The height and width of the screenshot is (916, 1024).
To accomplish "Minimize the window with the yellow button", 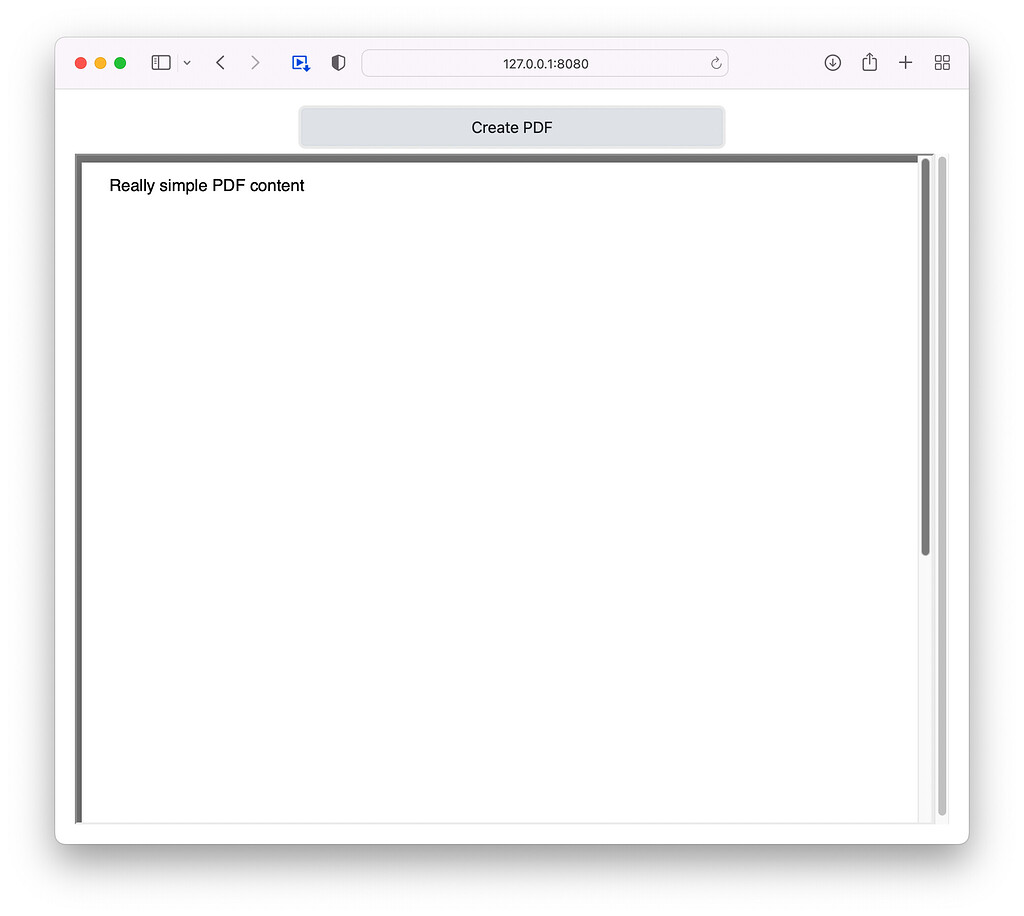I will (100, 62).
